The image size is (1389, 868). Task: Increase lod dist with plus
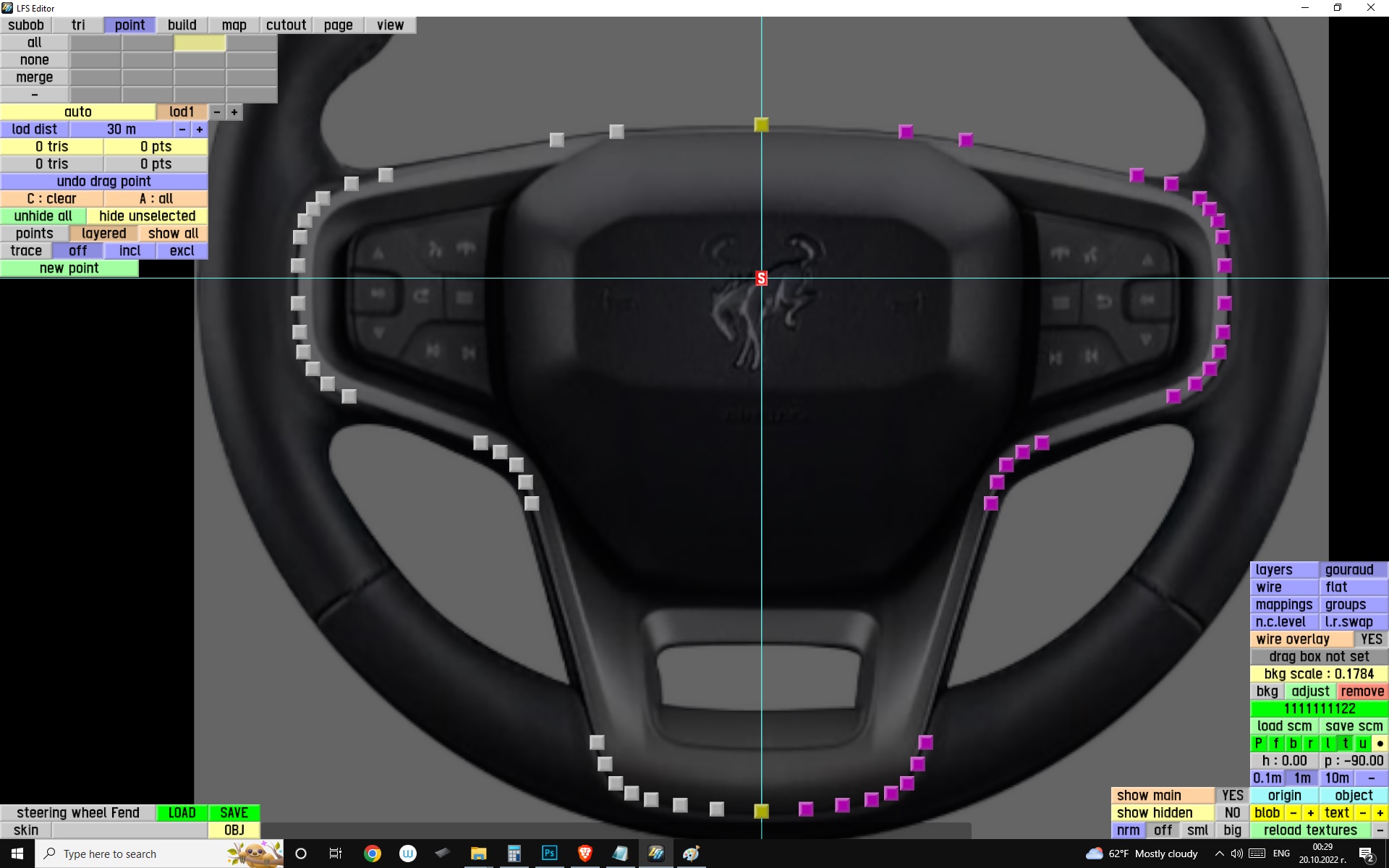[200, 129]
